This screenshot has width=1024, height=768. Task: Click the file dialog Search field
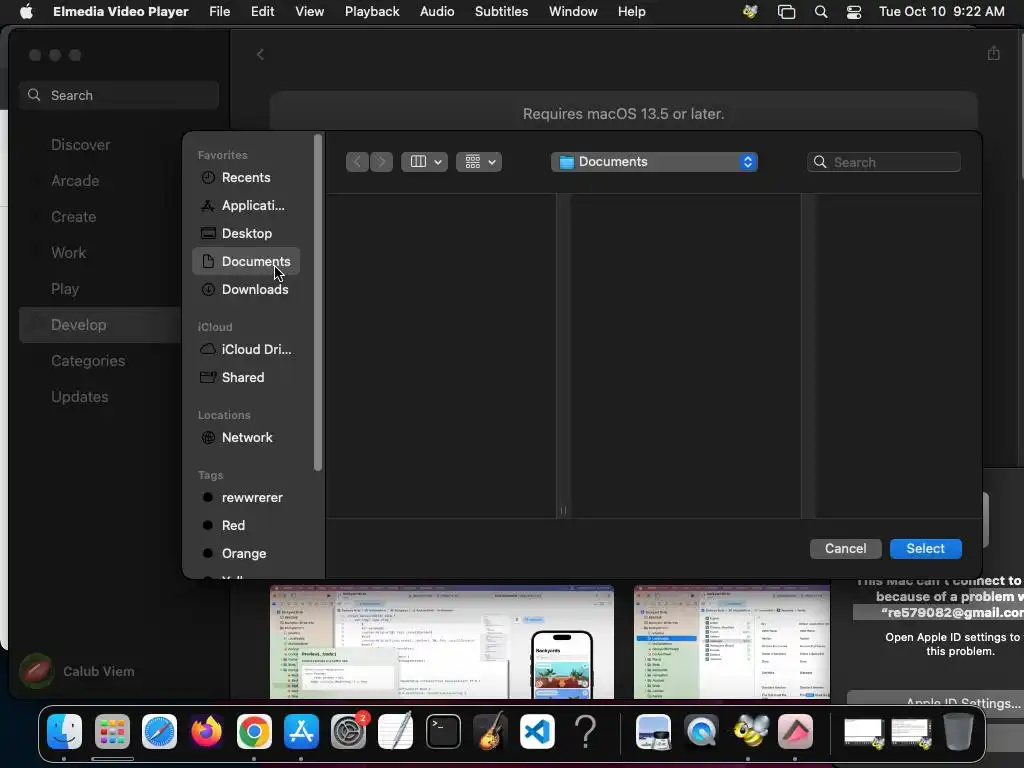pyautogui.click(x=884, y=162)
